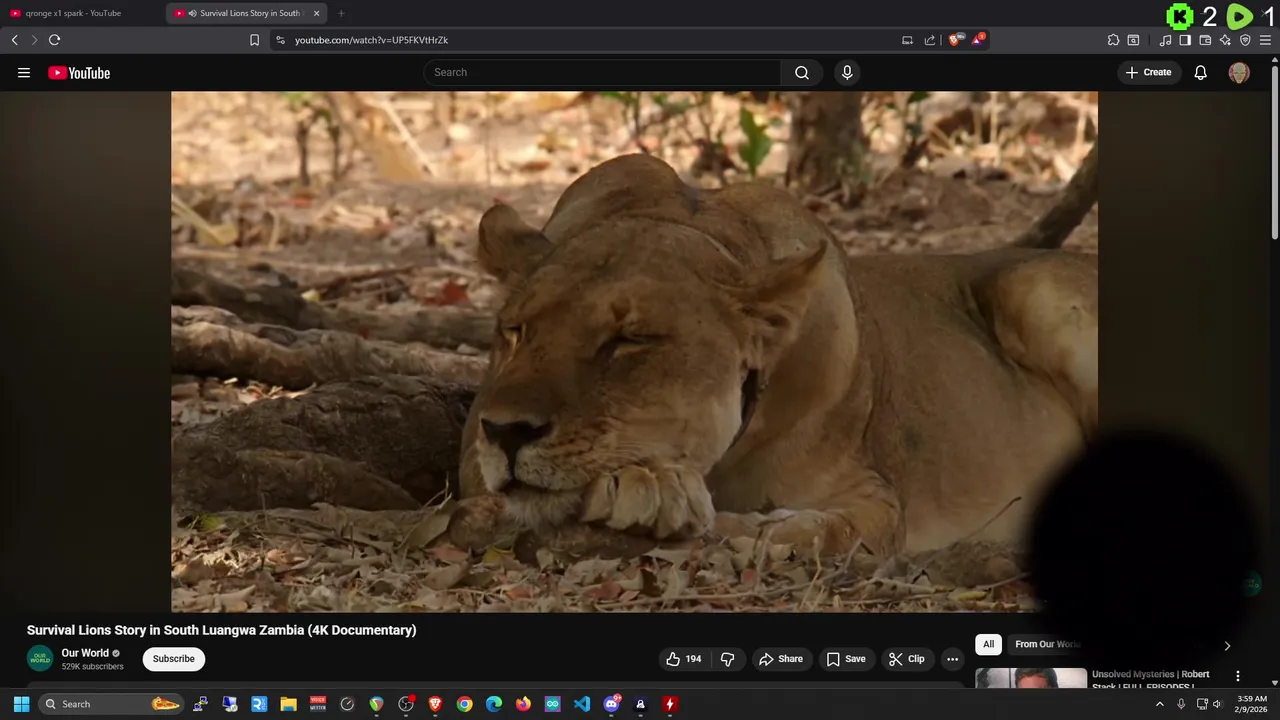Click the page vertical scrollbar

tap(1274, 150)
